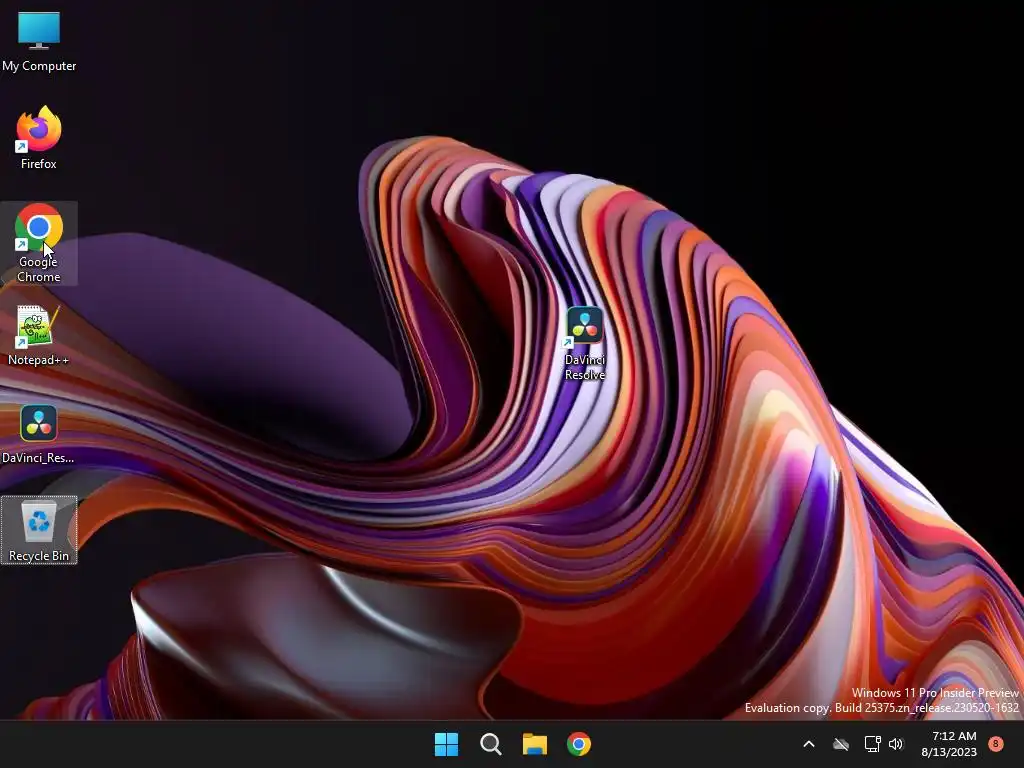Select the Recycle Bin desktop icon
The image size is (1024, 768).
39,530
